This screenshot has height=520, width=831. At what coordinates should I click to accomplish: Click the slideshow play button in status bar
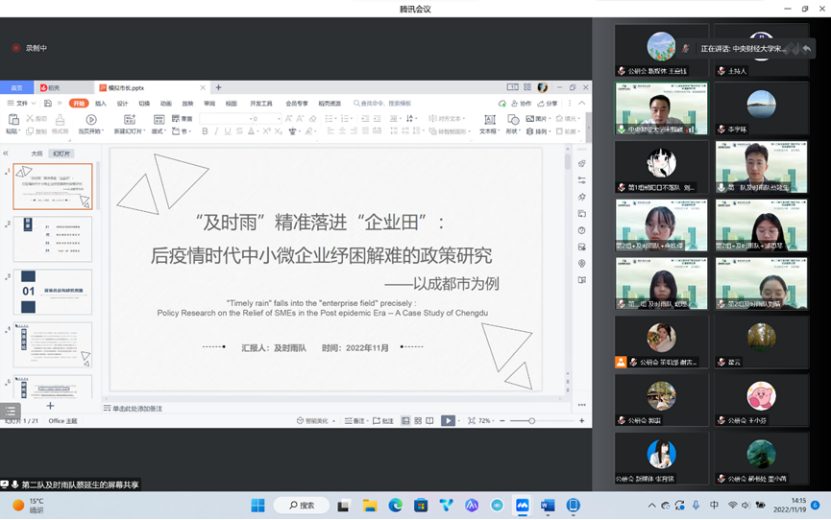pos(448,421)
